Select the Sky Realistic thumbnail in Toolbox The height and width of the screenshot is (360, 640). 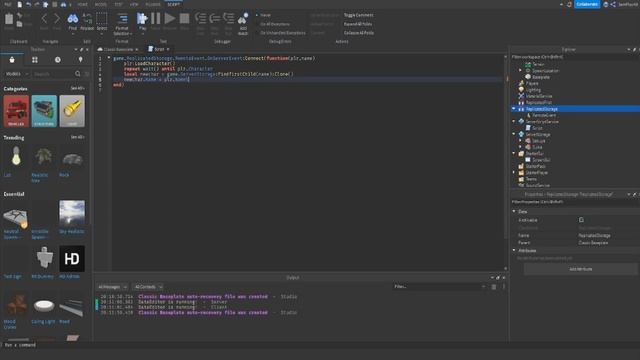[72, 213]
